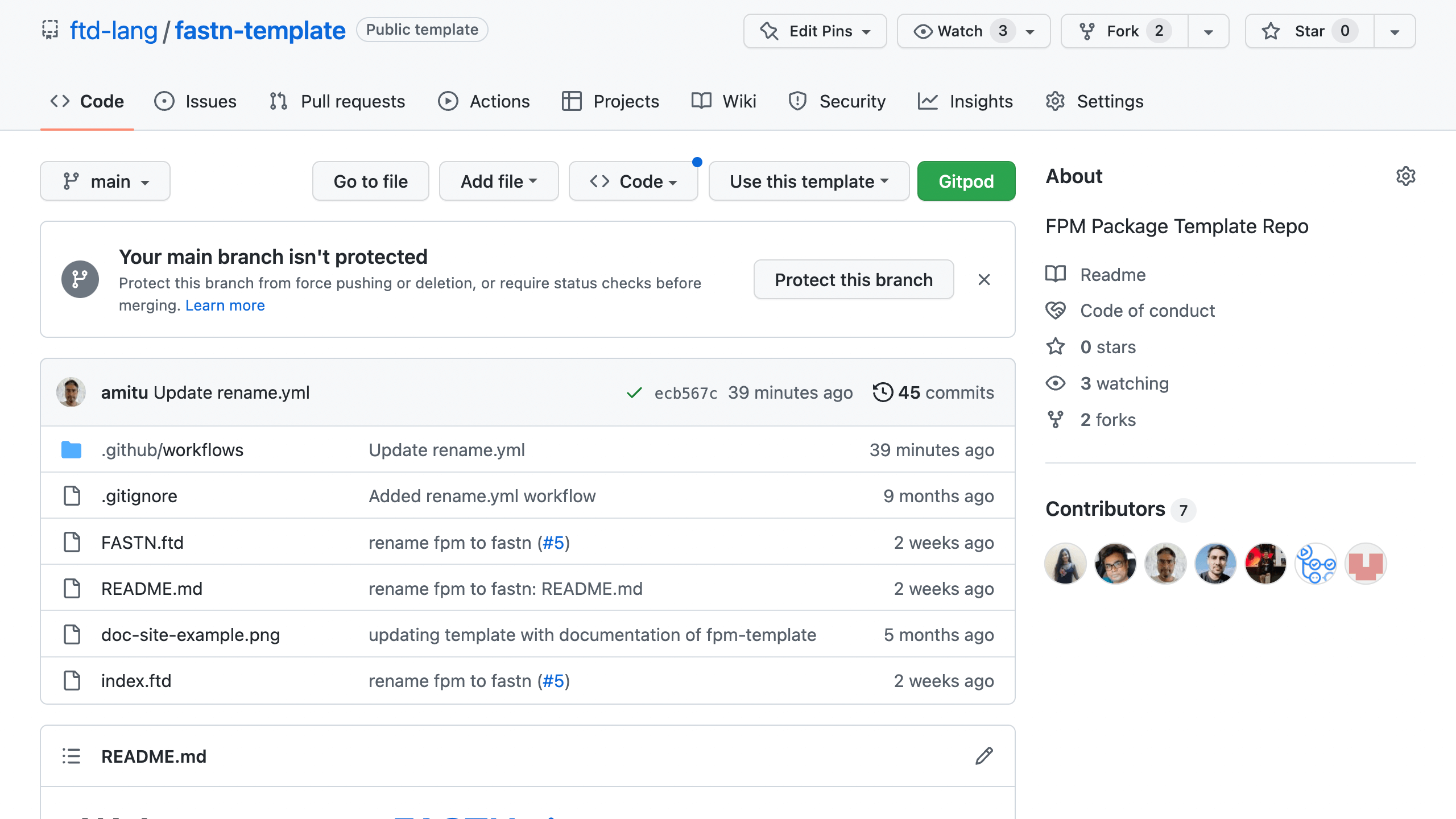Image resolution: width=1456 pixels, height=819 pixels.
Task: Open the Update rename.yml commit message
Action: pos(231,392)
